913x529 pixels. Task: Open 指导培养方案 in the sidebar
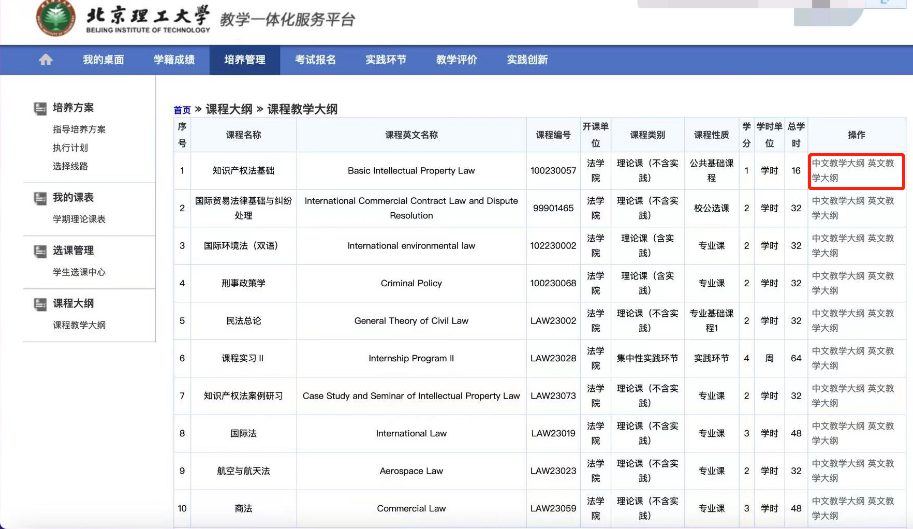click(79, 129)
